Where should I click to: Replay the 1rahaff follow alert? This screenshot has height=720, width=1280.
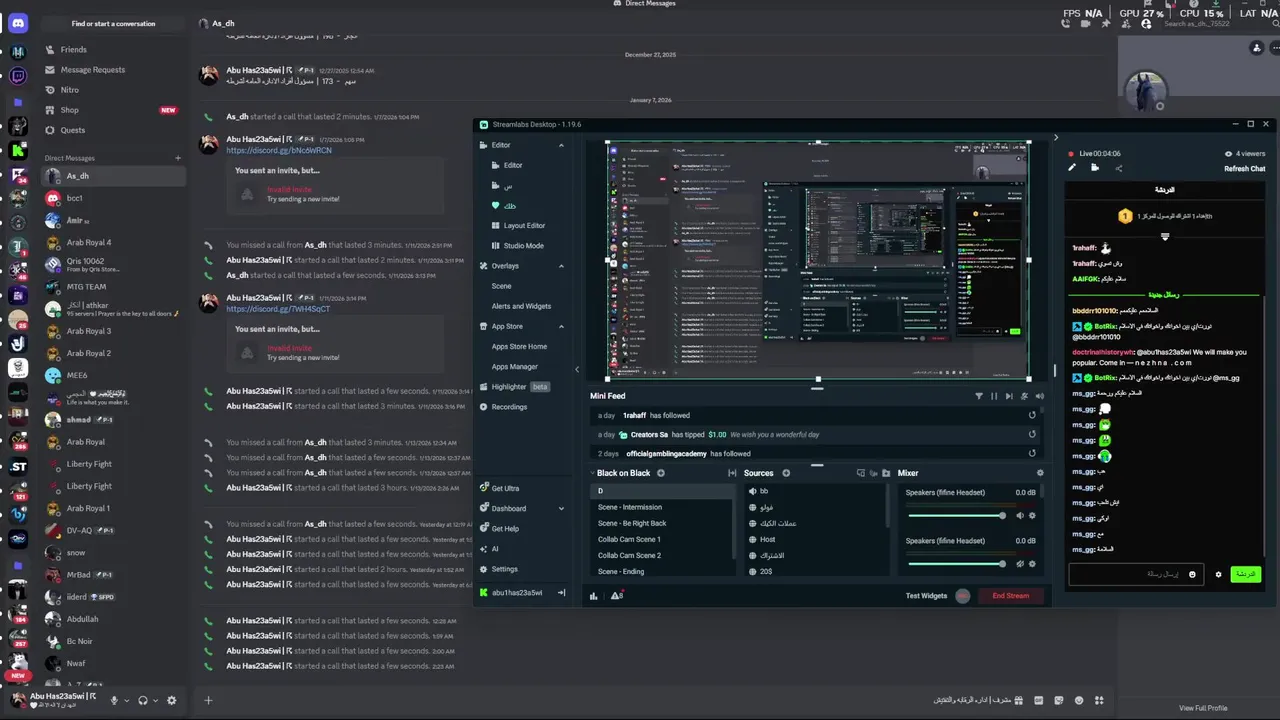pyautogui.click(x=1032, y=415)
